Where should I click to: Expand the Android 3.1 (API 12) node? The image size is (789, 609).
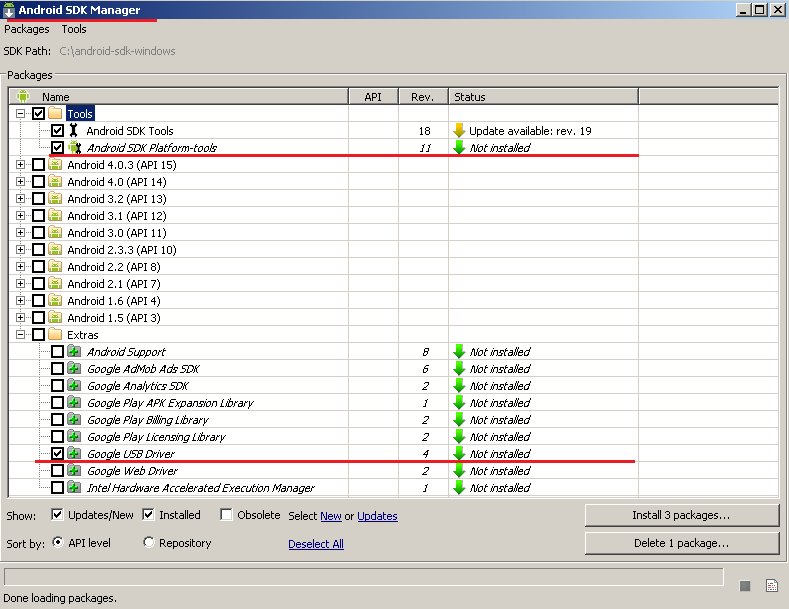click(x=20, y=215)
